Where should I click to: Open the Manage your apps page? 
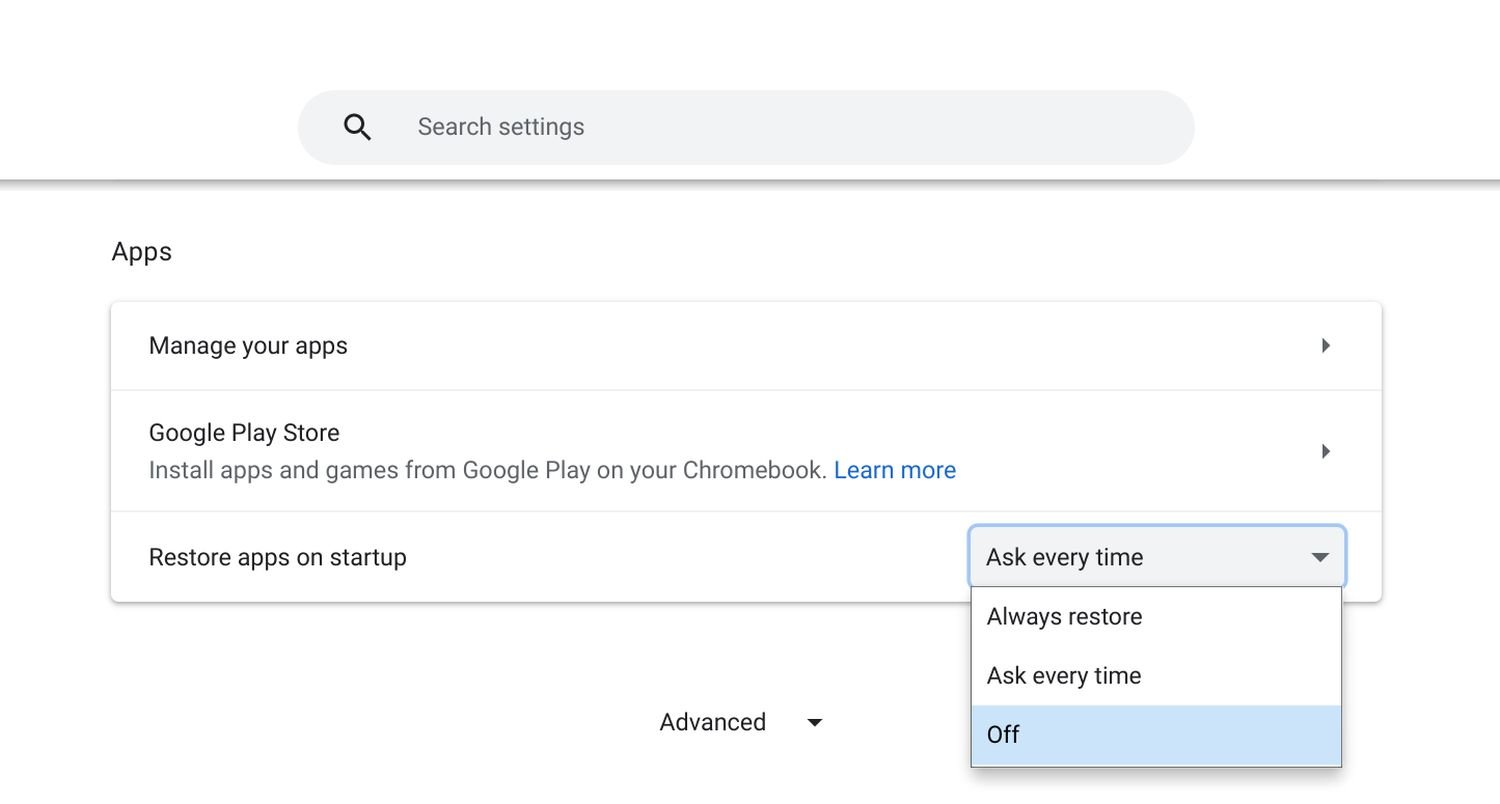(700, 346)
